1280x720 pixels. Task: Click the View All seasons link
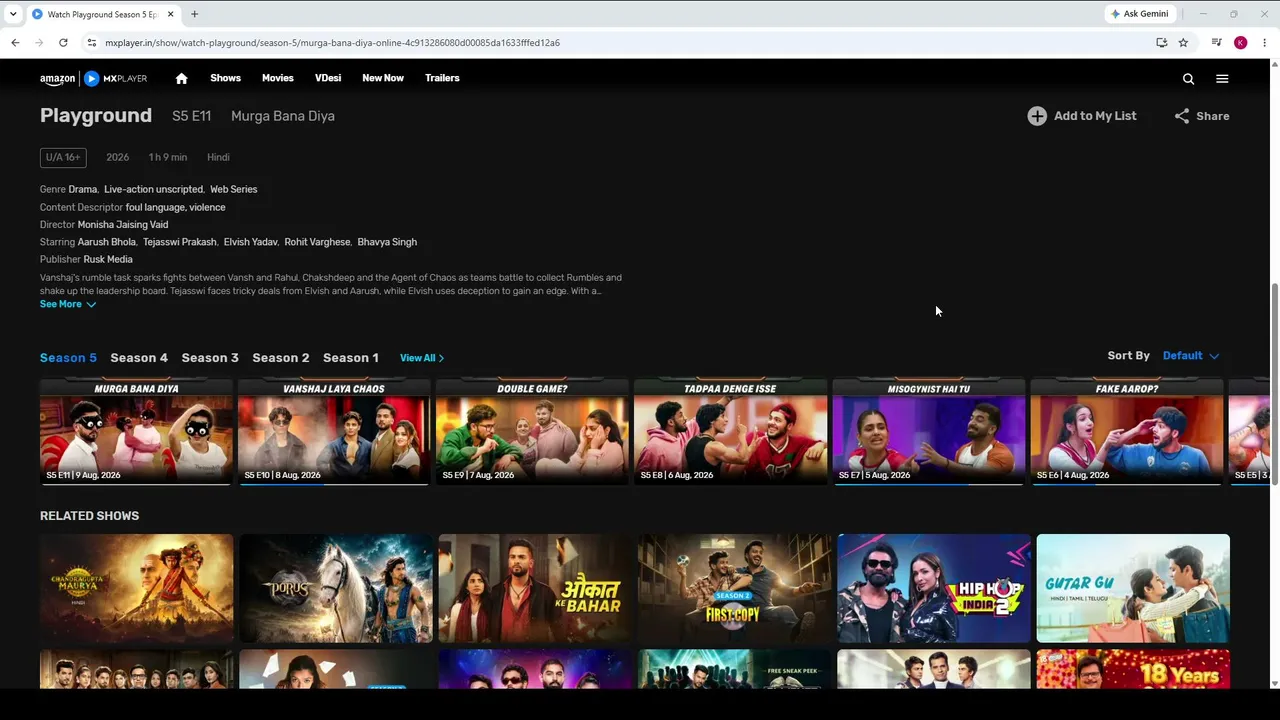pos(422,358)
